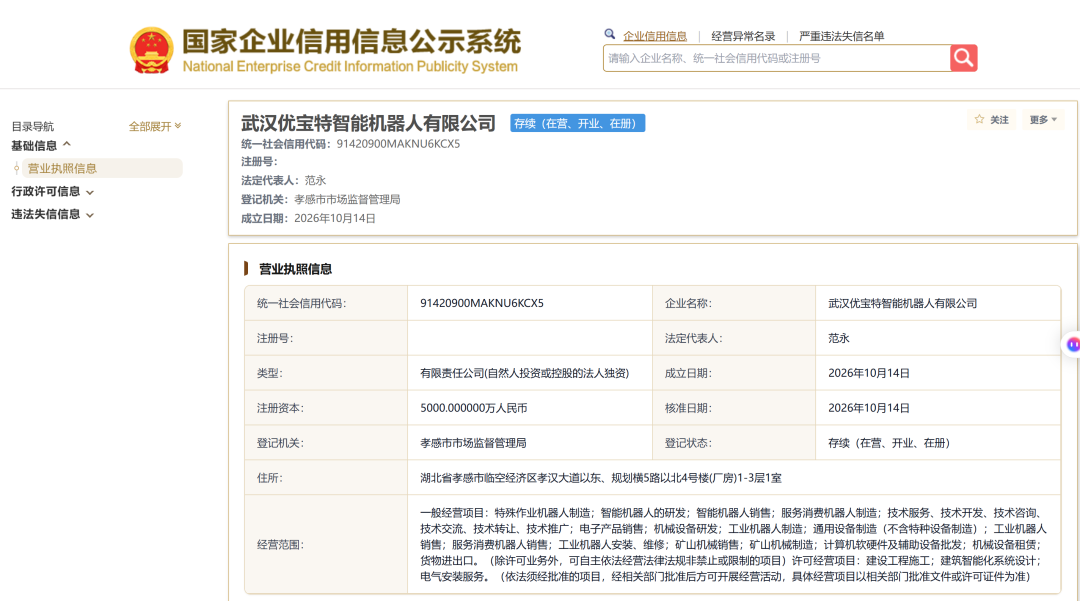
Task: Select the 企业信用信息 search tab
Action: [655, 36]
